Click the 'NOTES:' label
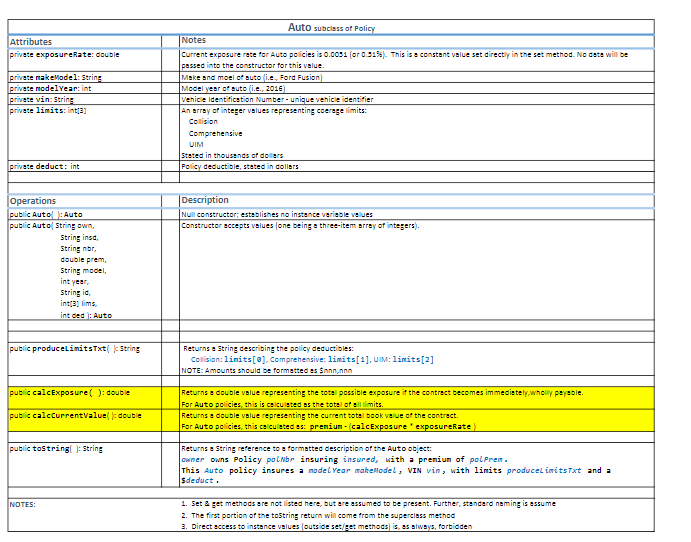 pyautogui.click(x=22, y=504)
